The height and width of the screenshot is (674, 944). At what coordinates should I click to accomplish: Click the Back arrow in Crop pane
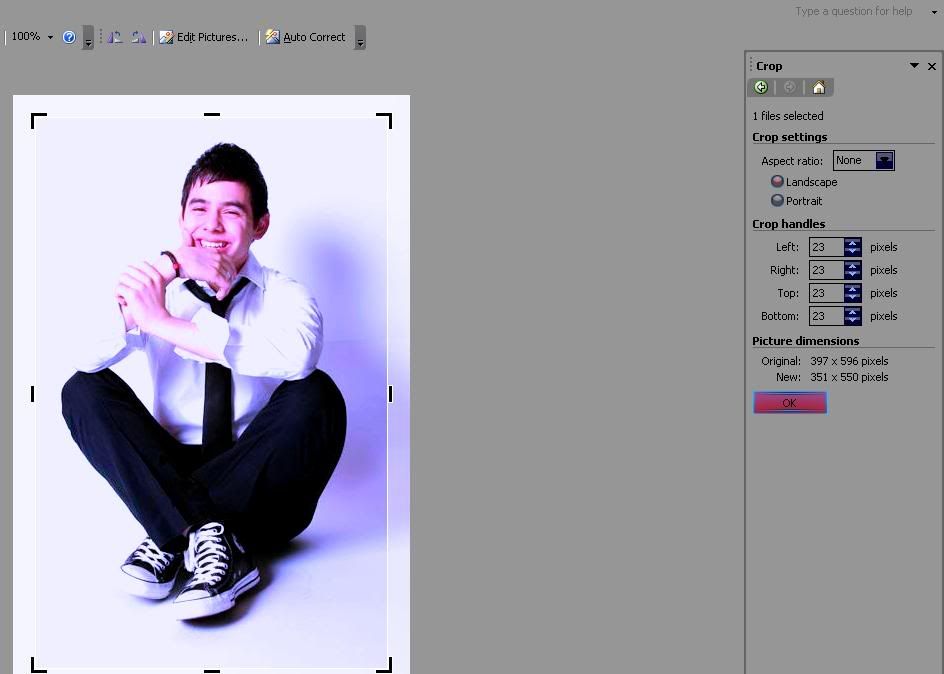[x=761, y=88]
